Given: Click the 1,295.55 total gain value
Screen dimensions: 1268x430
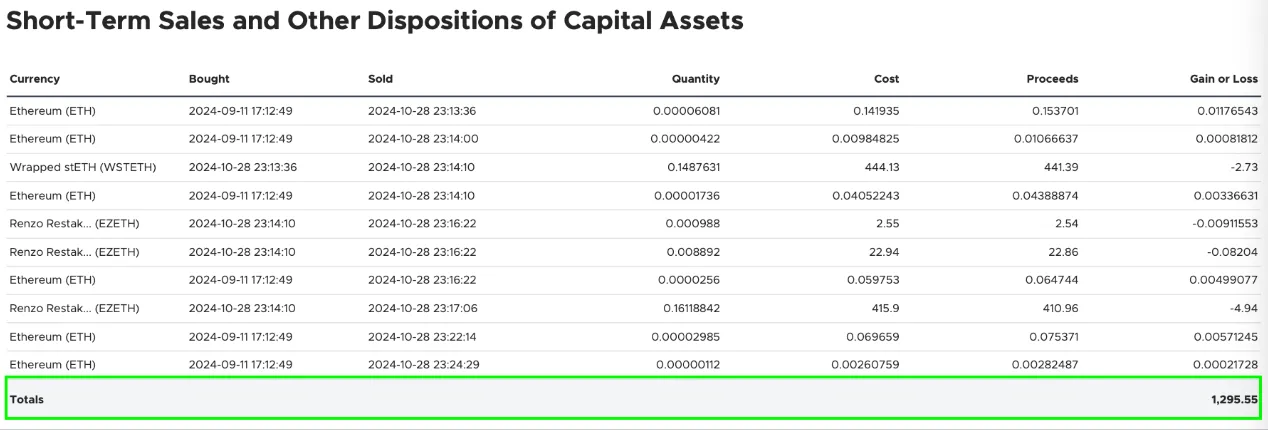Looking at the screenshot, I should coord(1234,399).
